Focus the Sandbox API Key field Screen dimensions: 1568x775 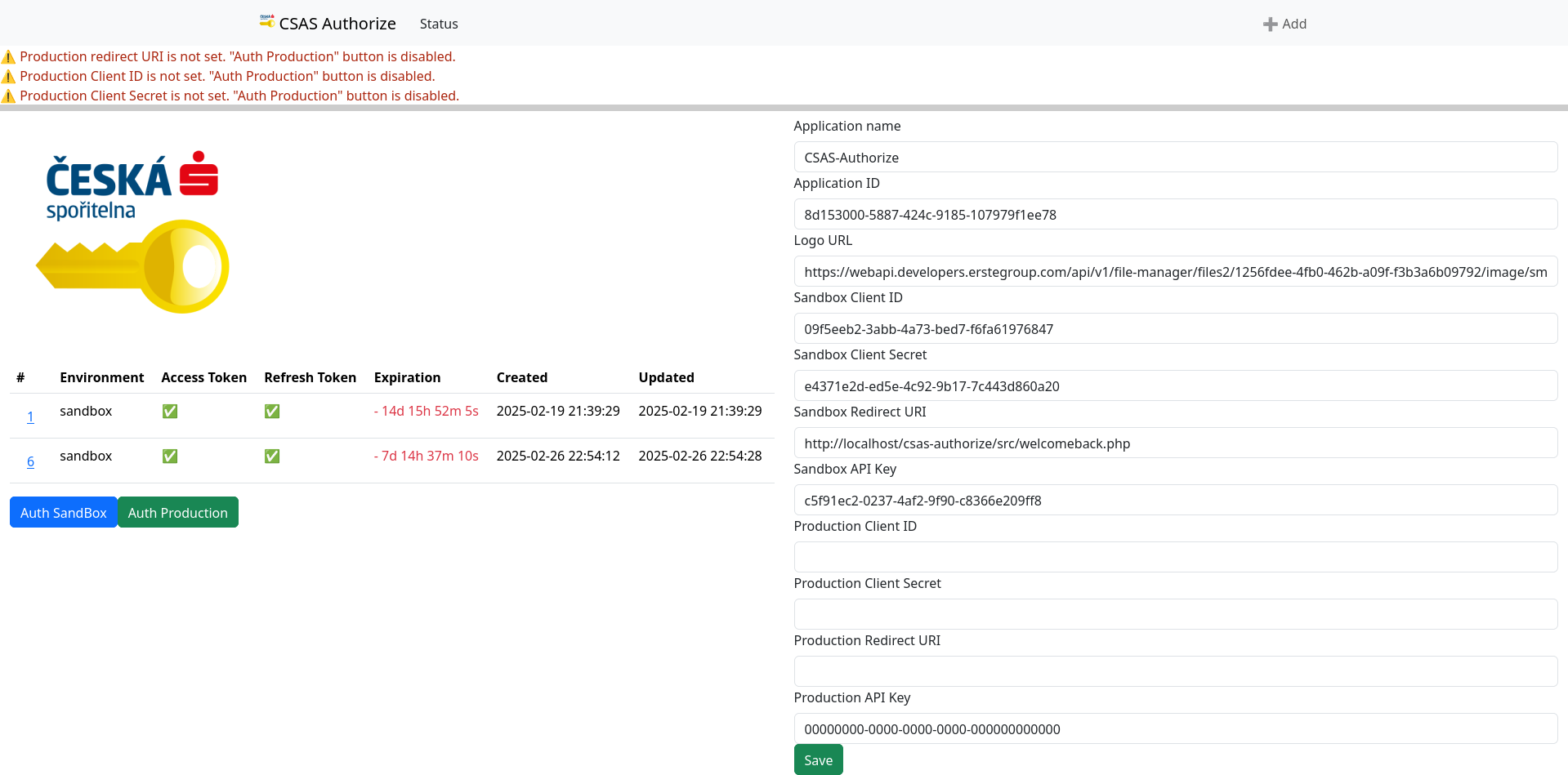point(1175,500)
